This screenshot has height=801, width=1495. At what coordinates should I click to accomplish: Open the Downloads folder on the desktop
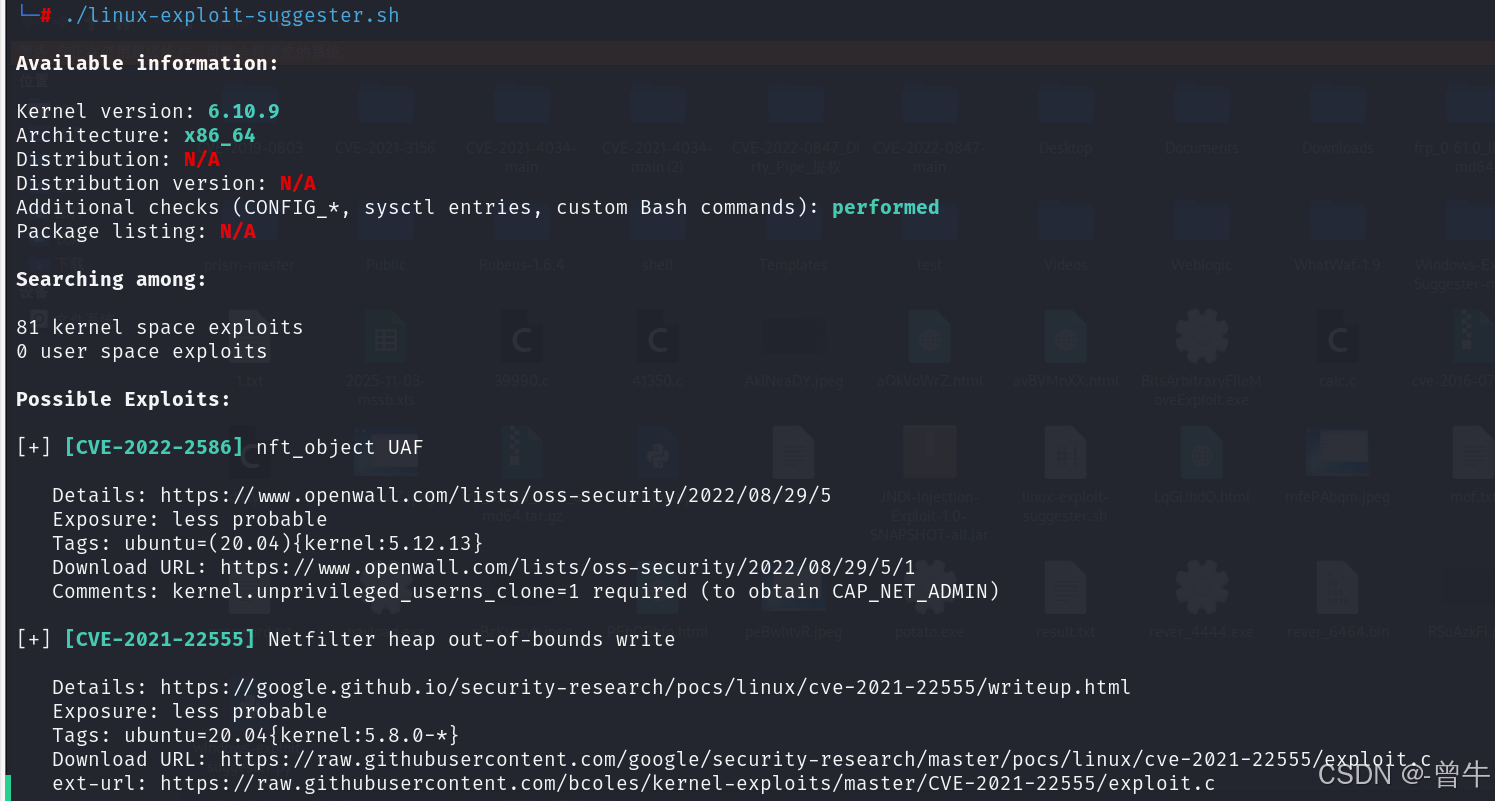(1338, 110)
